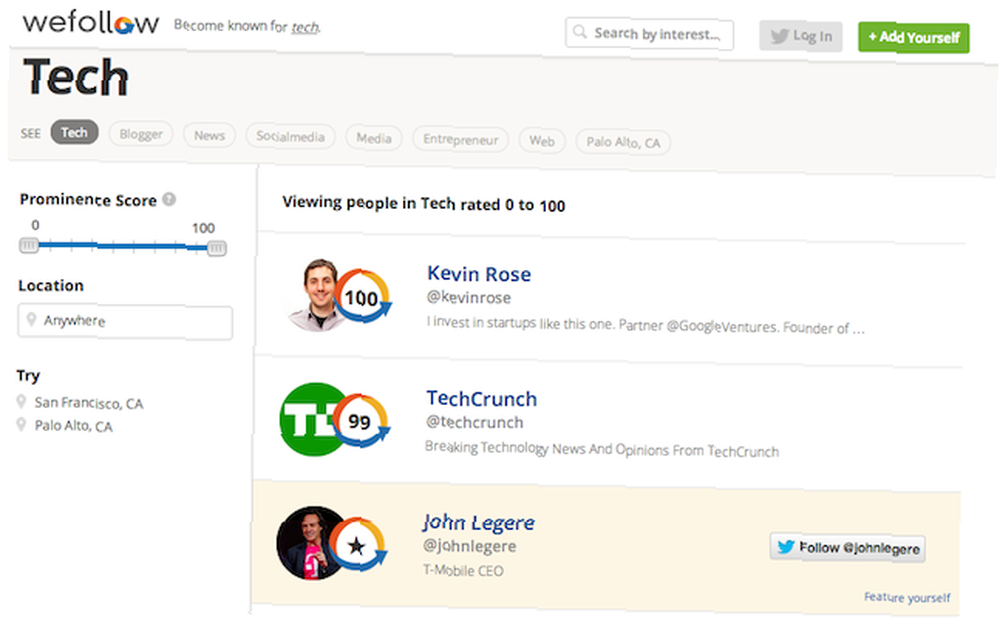Try the San Francisco, CA location
Viewport: 1000px width, 630px height.
coord(89,403)
